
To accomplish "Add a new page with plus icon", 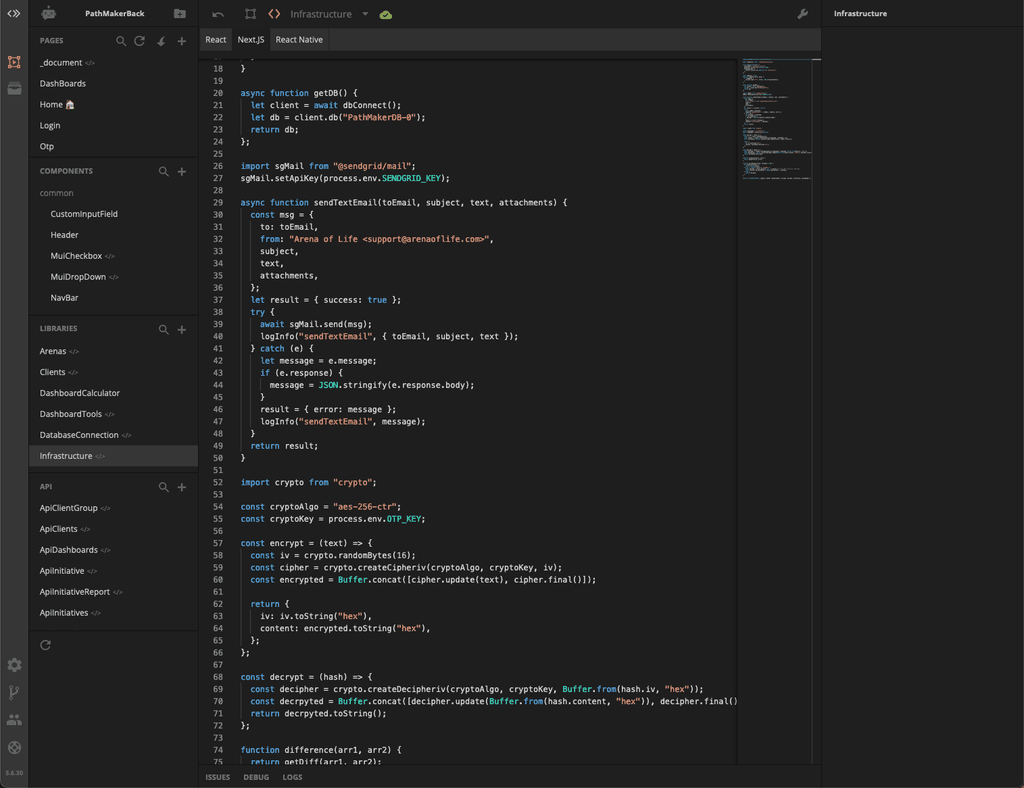I will pyautogui.click(x=182, y=41).
